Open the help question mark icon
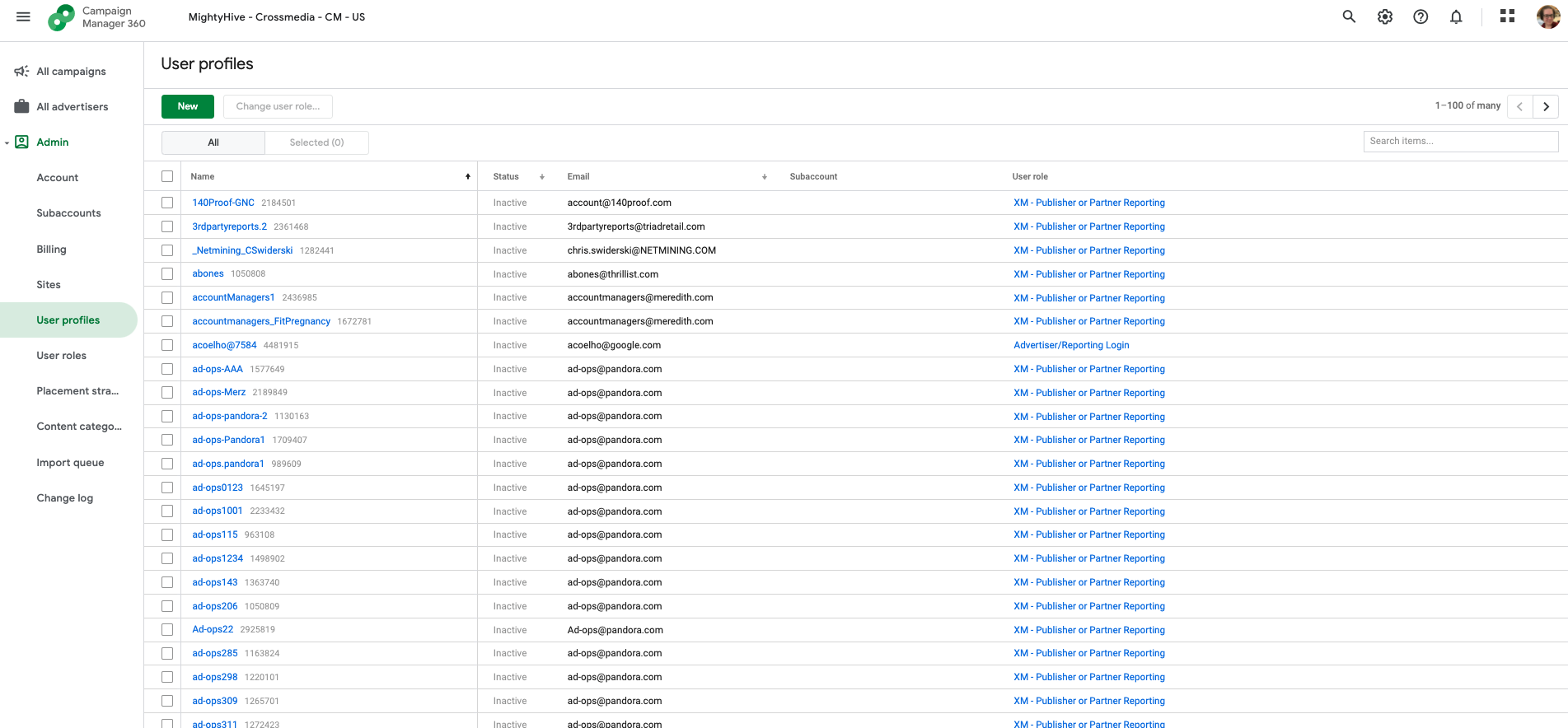Viewport: 1568px width, 728px height. (1421, 16)
